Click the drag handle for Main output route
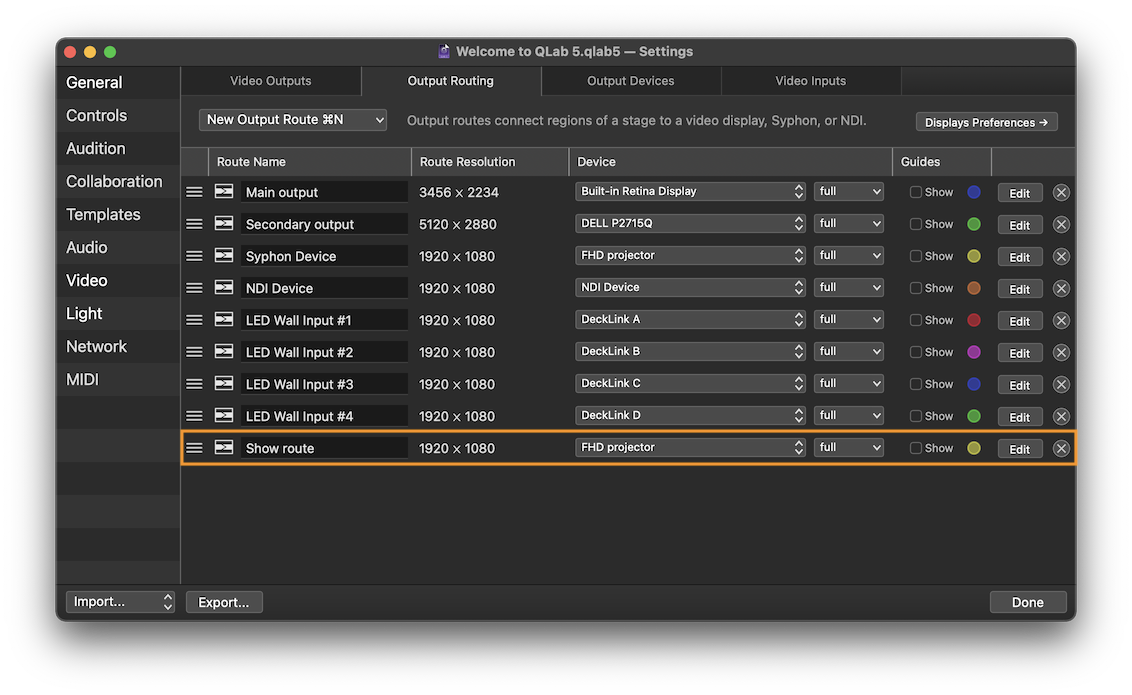This screenshot has width=1132, height=695. pyautogui.click(x=194, y=192)
